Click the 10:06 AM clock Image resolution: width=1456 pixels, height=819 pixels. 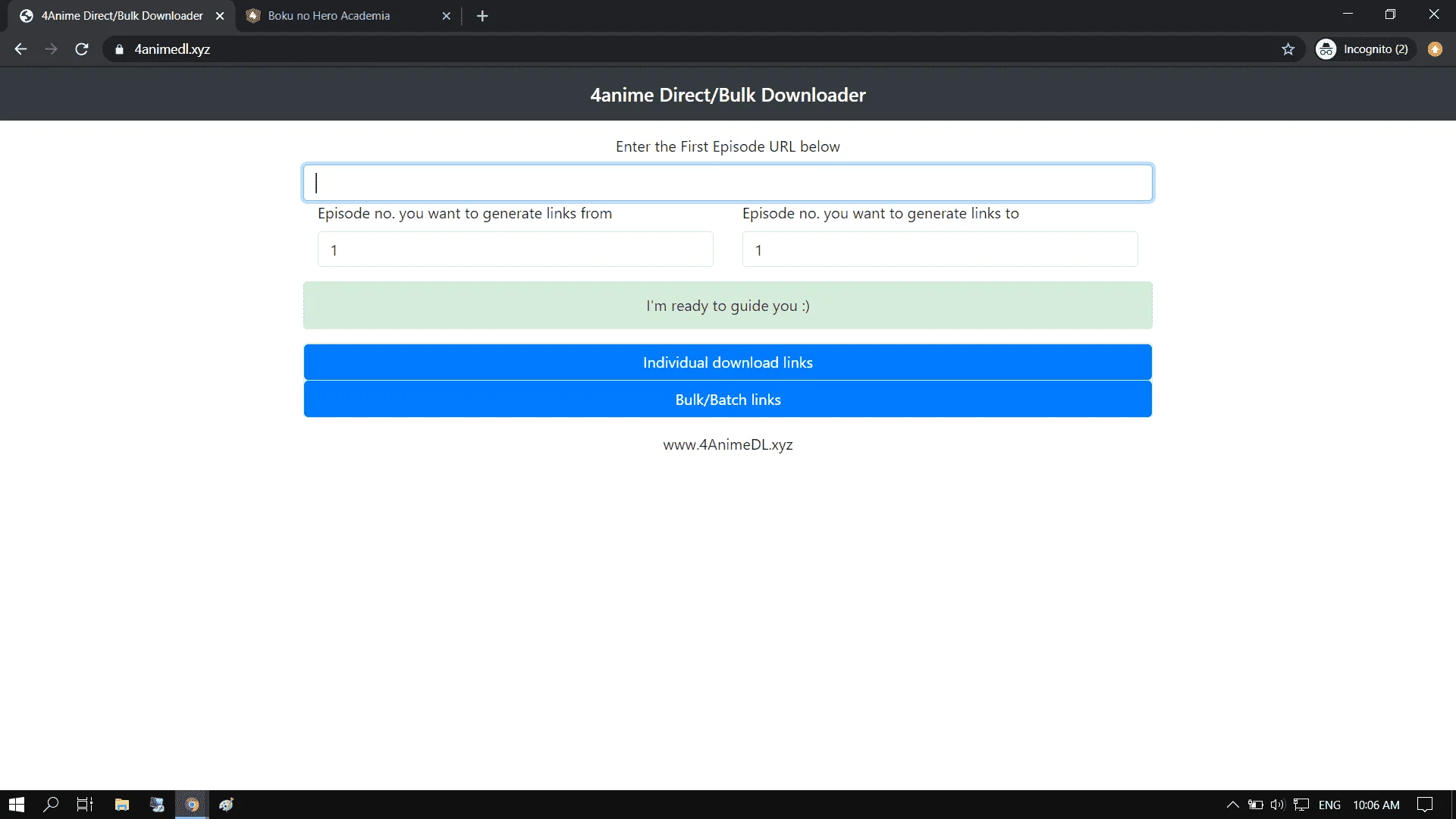[1376, 805]
